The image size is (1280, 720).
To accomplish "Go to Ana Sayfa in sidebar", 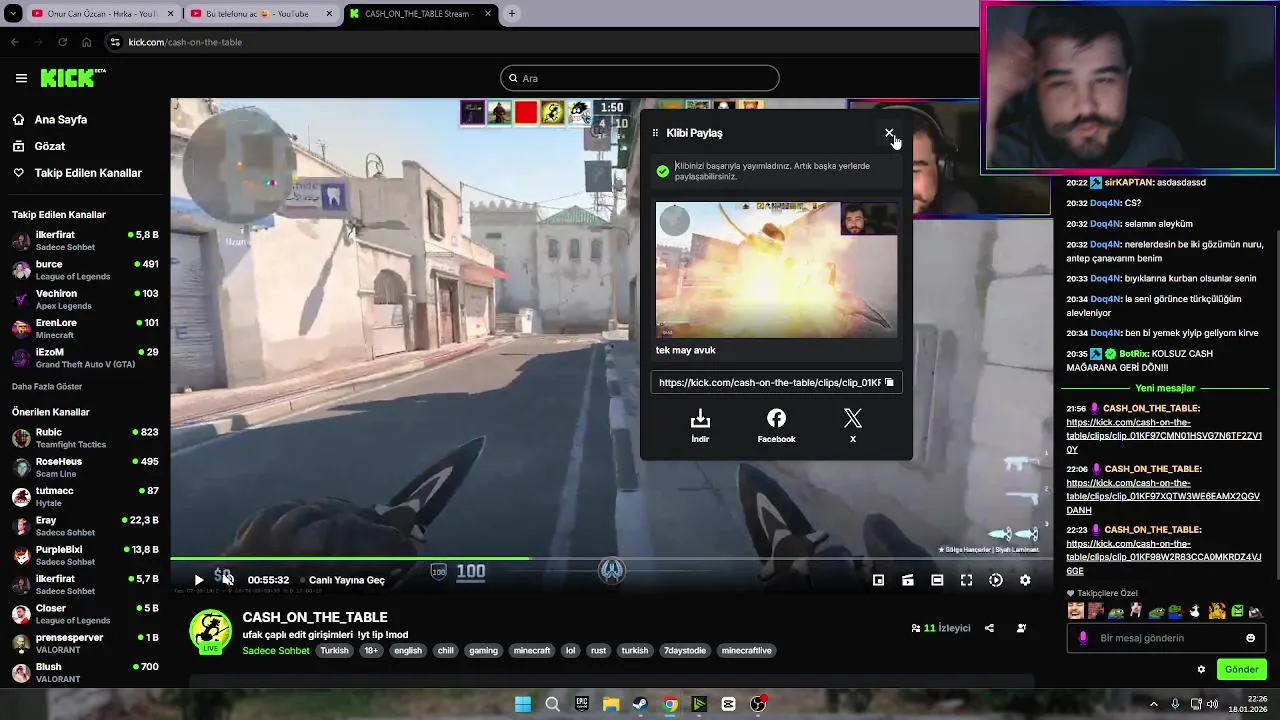I will coord(60,119).
